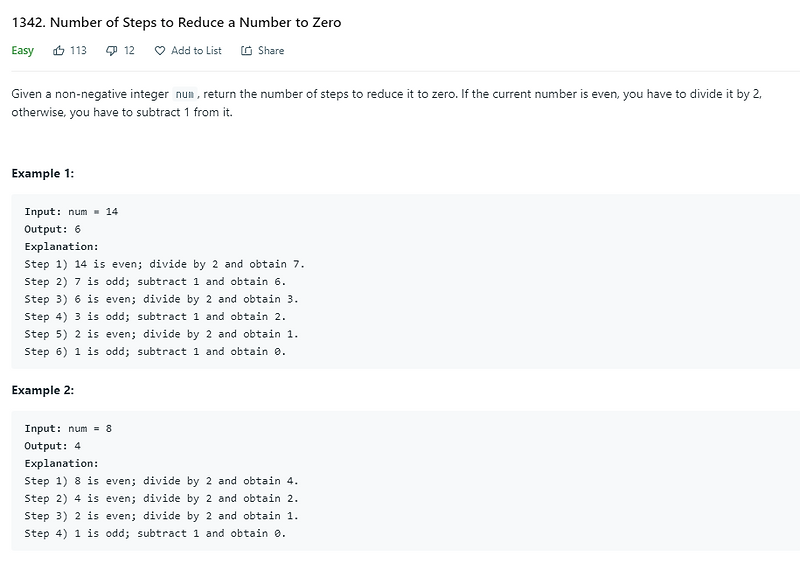Click the thumbs down dislike icon

coord(111,51)
